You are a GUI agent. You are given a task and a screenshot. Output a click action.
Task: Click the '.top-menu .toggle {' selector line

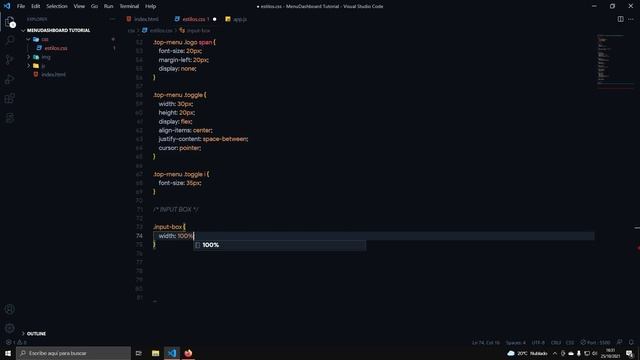[x=180, y=95]
